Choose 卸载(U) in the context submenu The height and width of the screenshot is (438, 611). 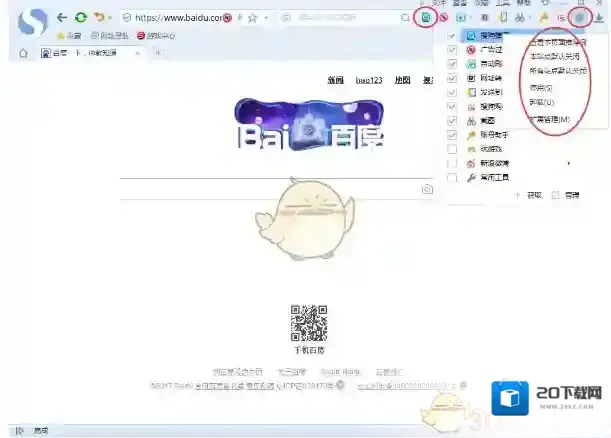point(541,102)
